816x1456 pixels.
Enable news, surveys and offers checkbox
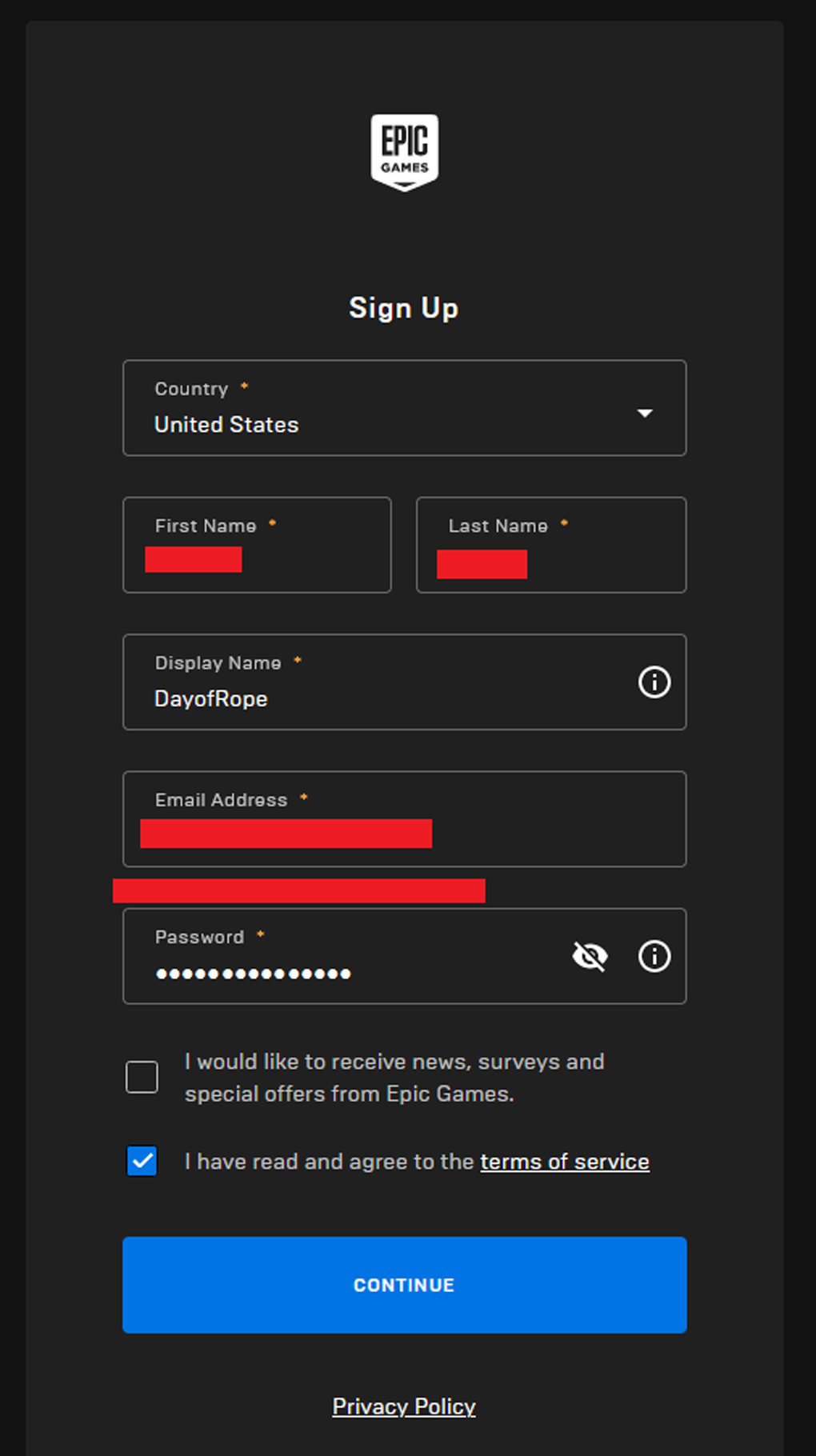(142, 1077)
